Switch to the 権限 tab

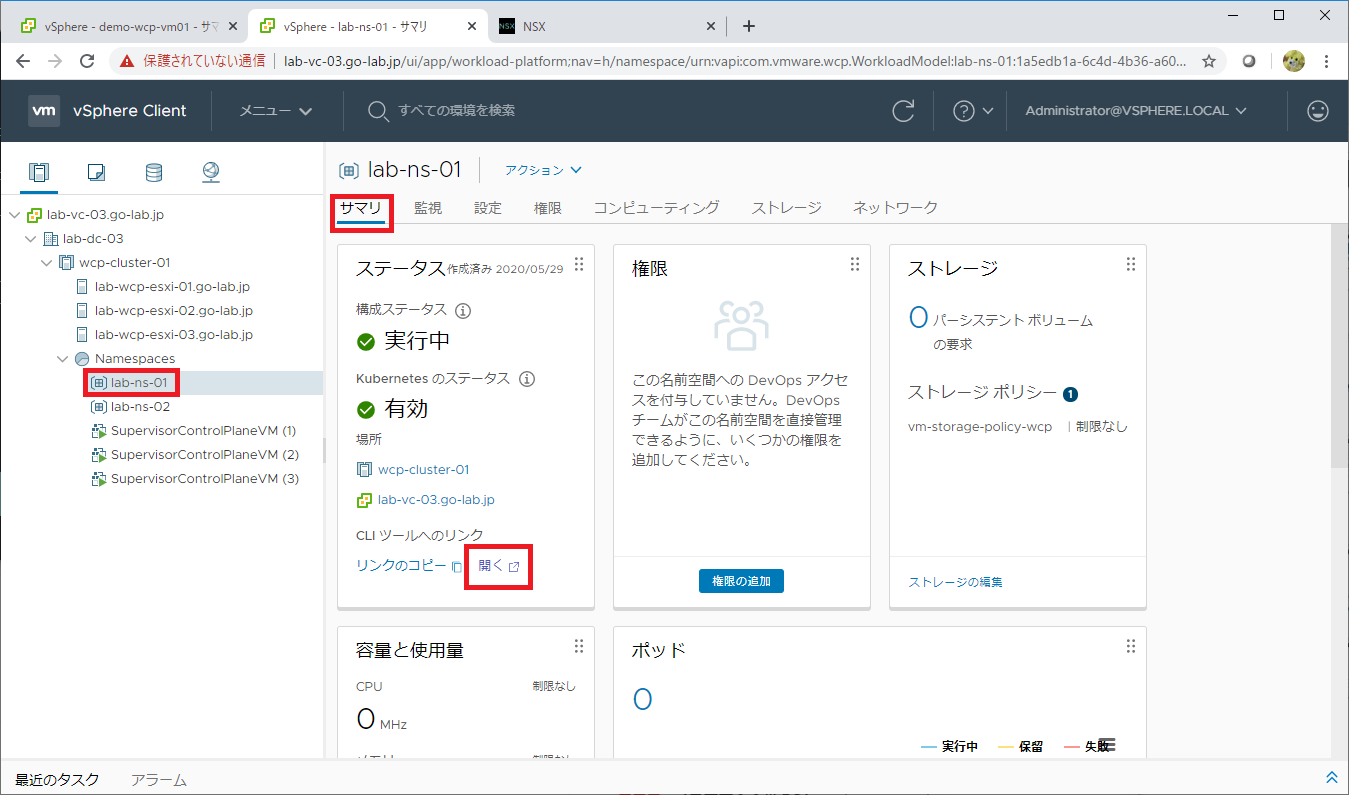coord(548,208)
